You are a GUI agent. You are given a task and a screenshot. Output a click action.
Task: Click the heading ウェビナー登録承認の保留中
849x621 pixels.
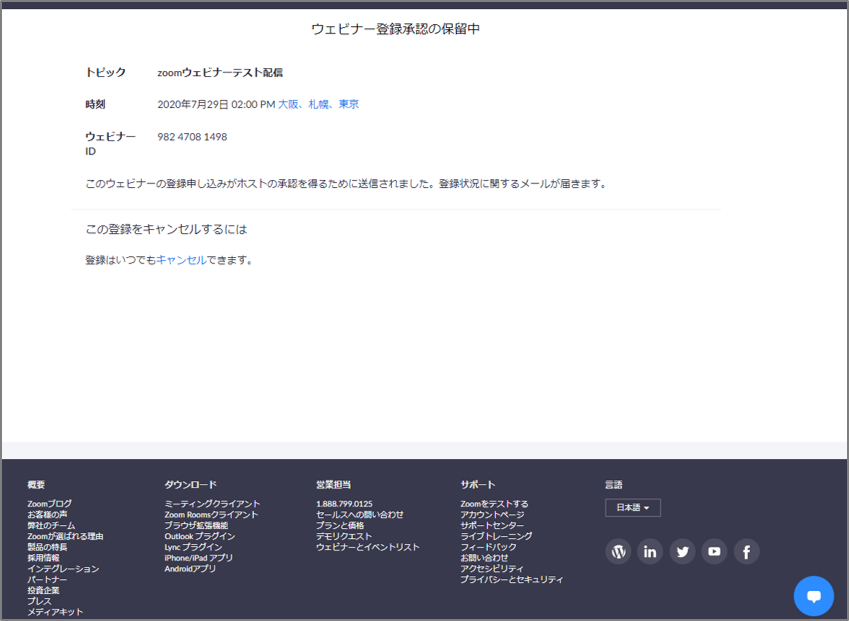(x=395, y=29)
